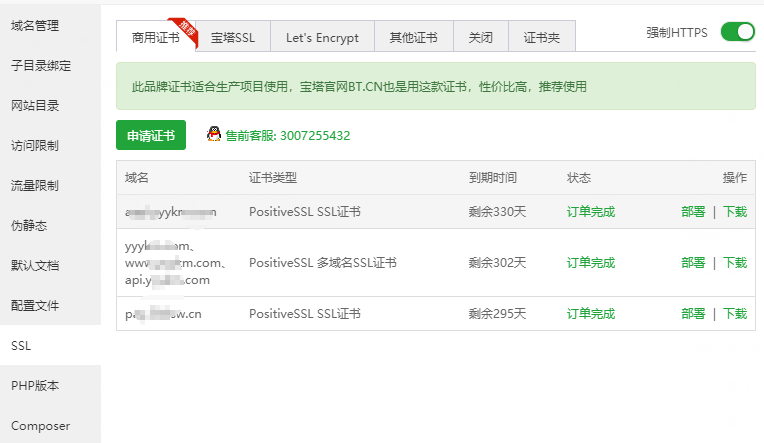Download the certificate with 295 days remaining

pyautogui.click(x=735, y=313)
